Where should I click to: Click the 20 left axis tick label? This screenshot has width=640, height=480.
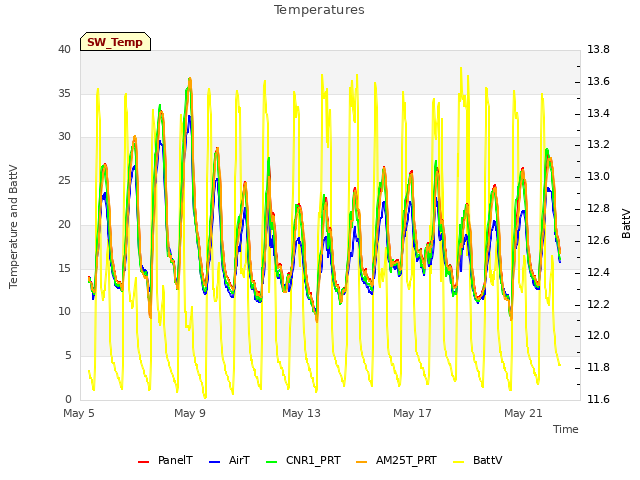(64, 224)
